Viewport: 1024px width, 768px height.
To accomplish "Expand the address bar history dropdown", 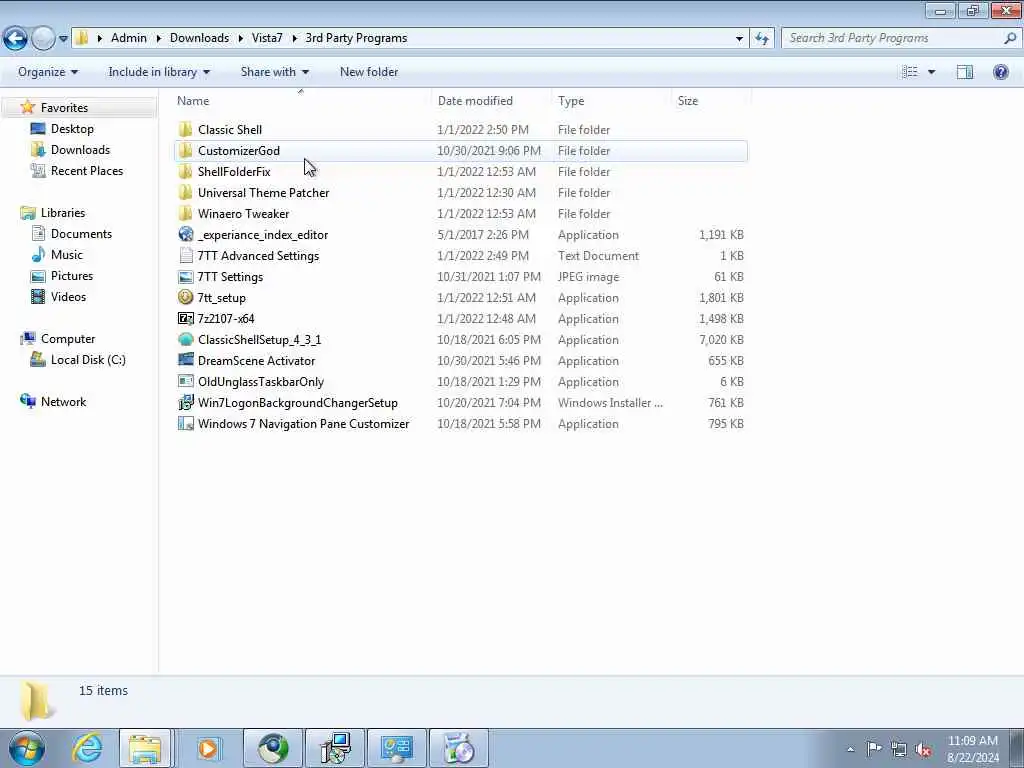I will [739, 39].
